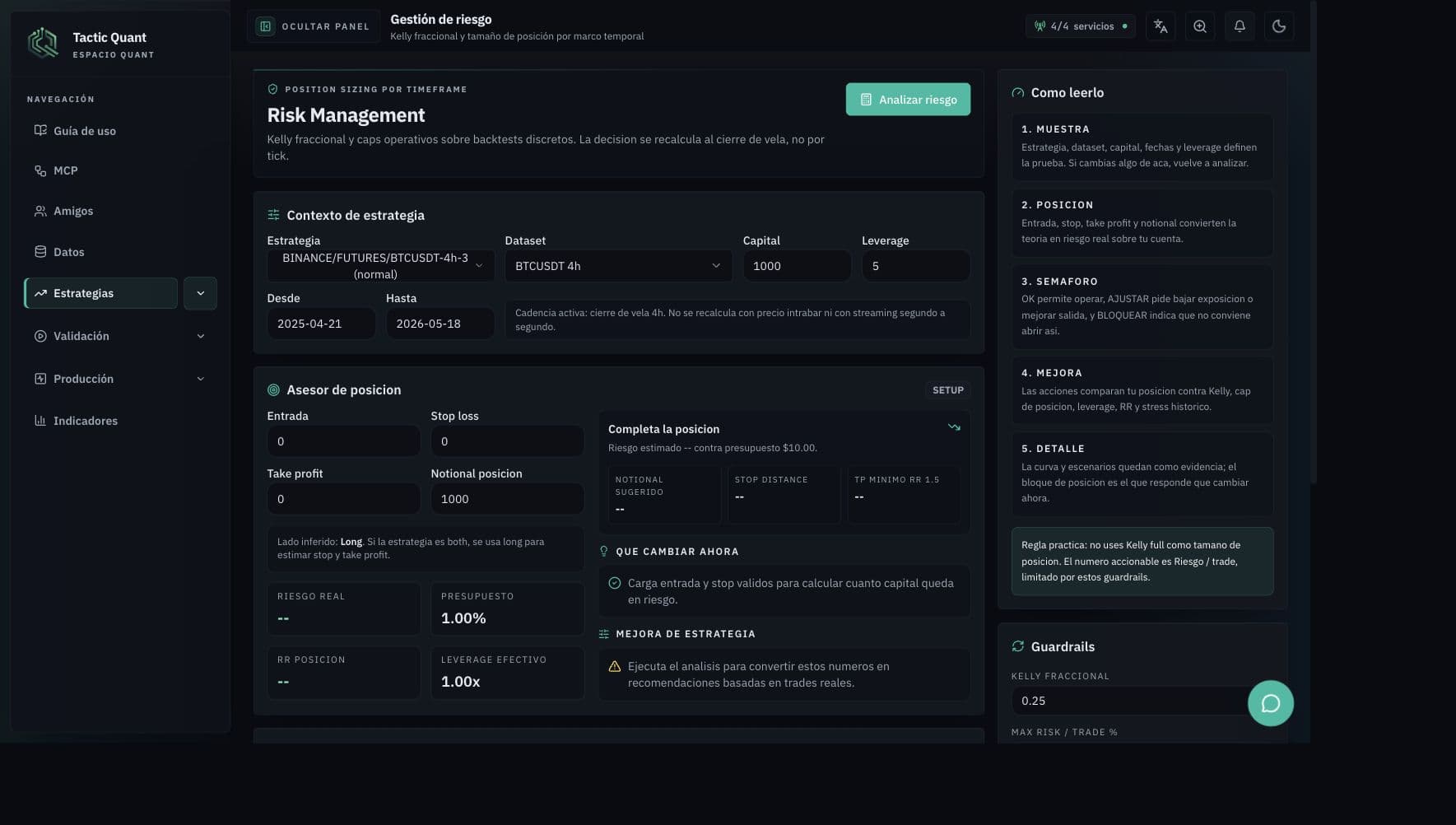Click the Hasta date field

point(440,324)
